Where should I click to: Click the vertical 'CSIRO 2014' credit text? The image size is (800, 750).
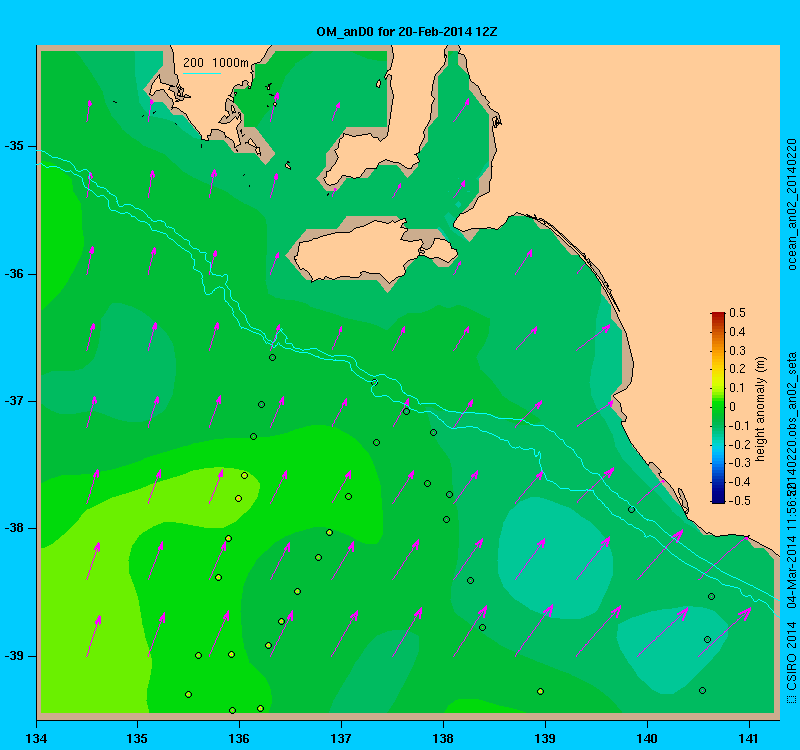pyautogui.click(x=791, y=655)
